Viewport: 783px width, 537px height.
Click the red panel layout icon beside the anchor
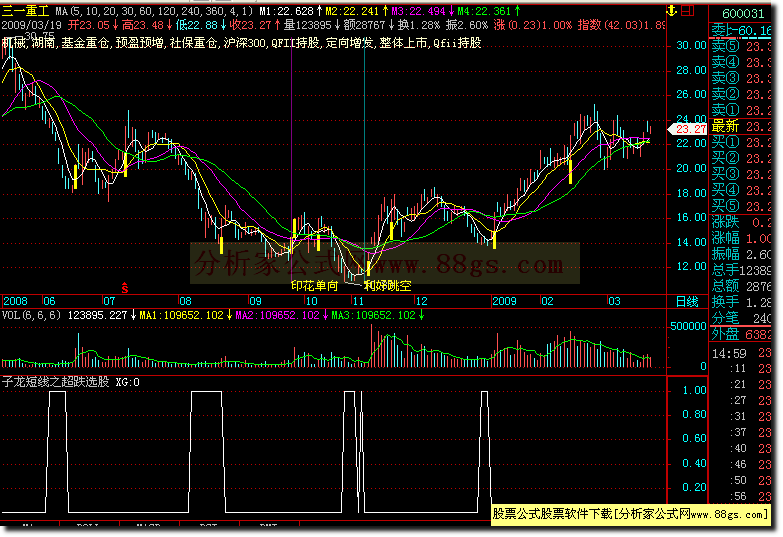[x=688, y=10]
